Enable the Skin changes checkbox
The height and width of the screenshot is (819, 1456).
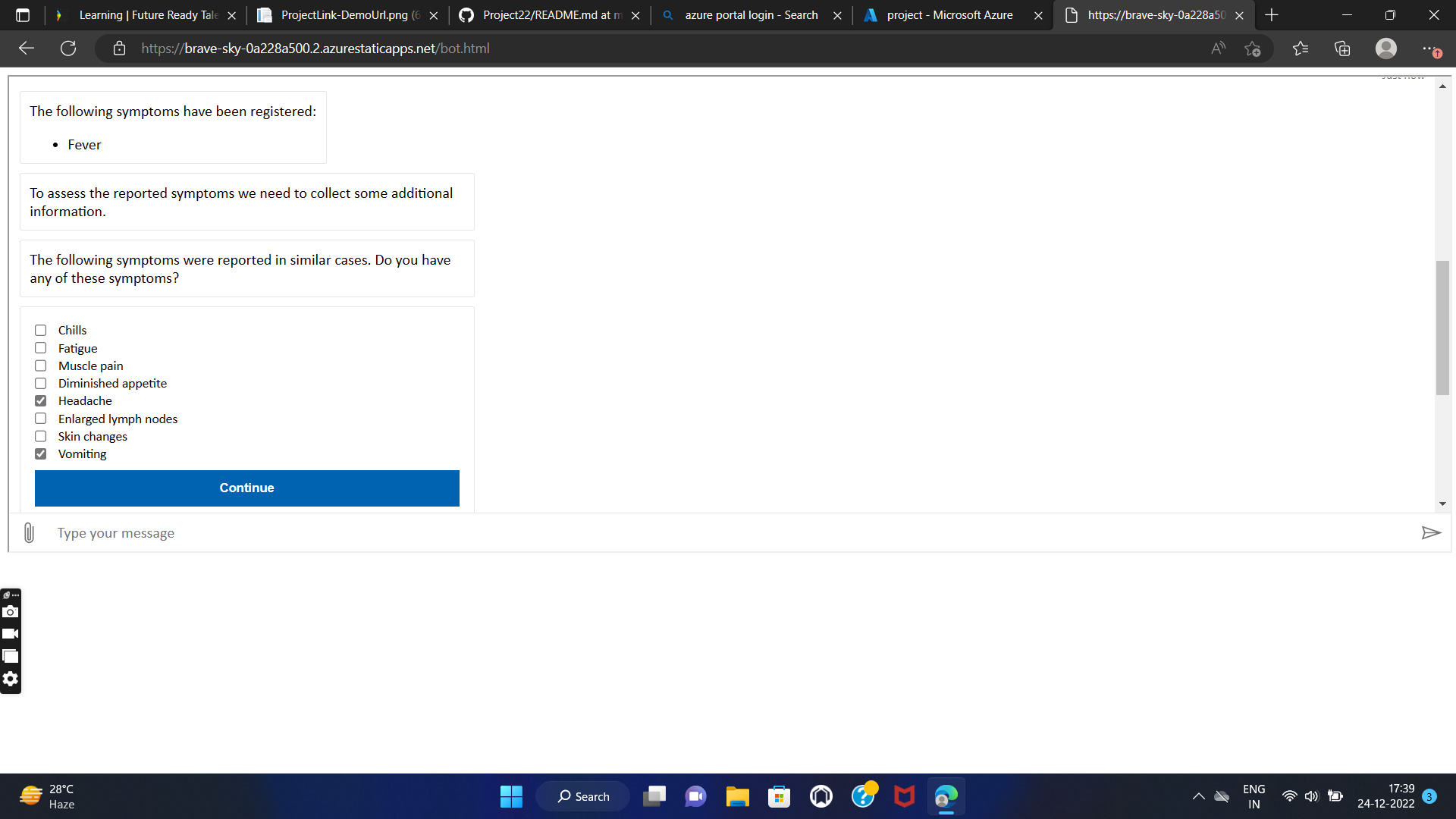pyautogui.click(x=41, y=437)
